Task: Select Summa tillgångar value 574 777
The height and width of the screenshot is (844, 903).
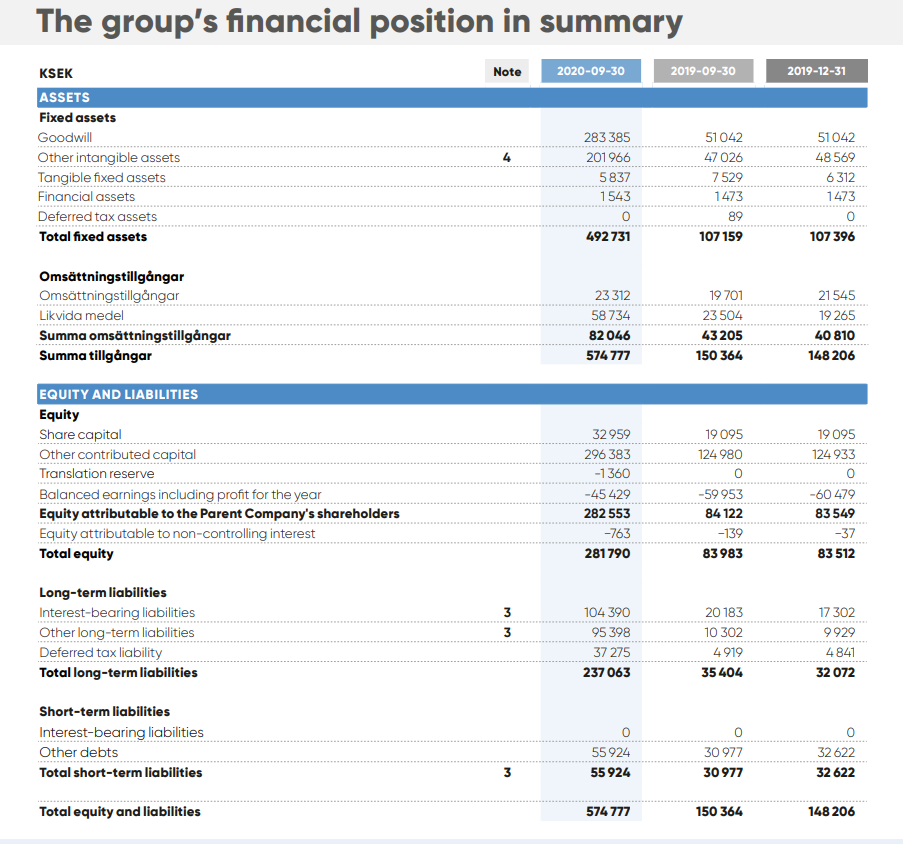Action: pyautogui.click(x=607, y=355)
